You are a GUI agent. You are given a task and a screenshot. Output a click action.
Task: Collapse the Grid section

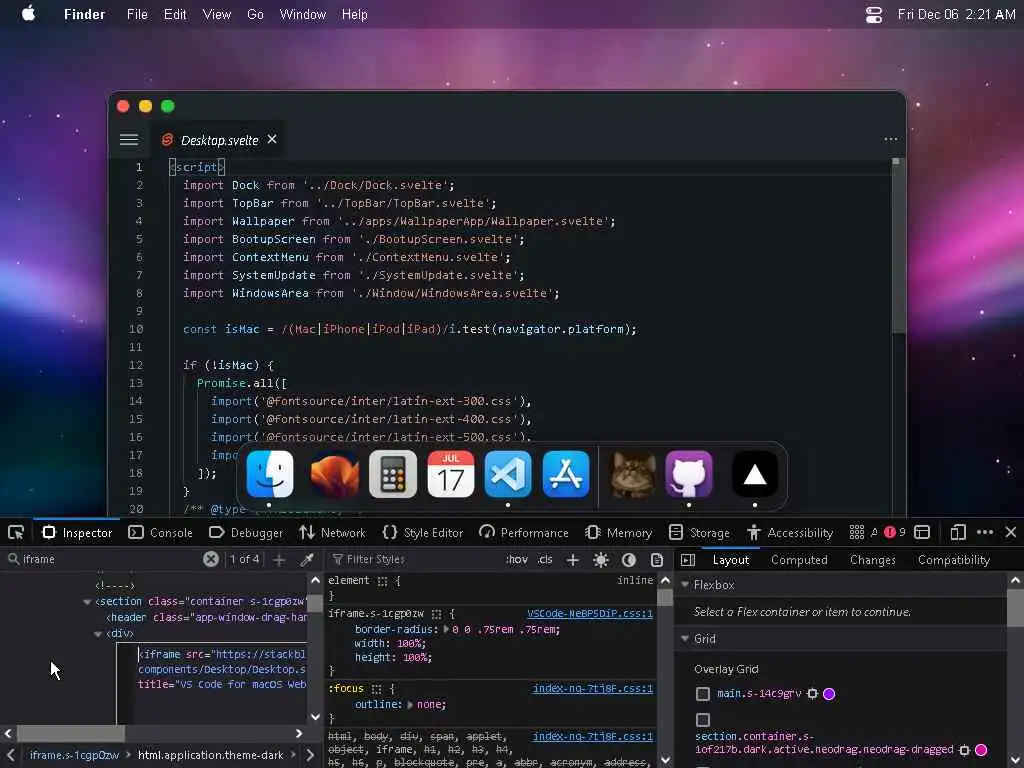pos(685,638)
